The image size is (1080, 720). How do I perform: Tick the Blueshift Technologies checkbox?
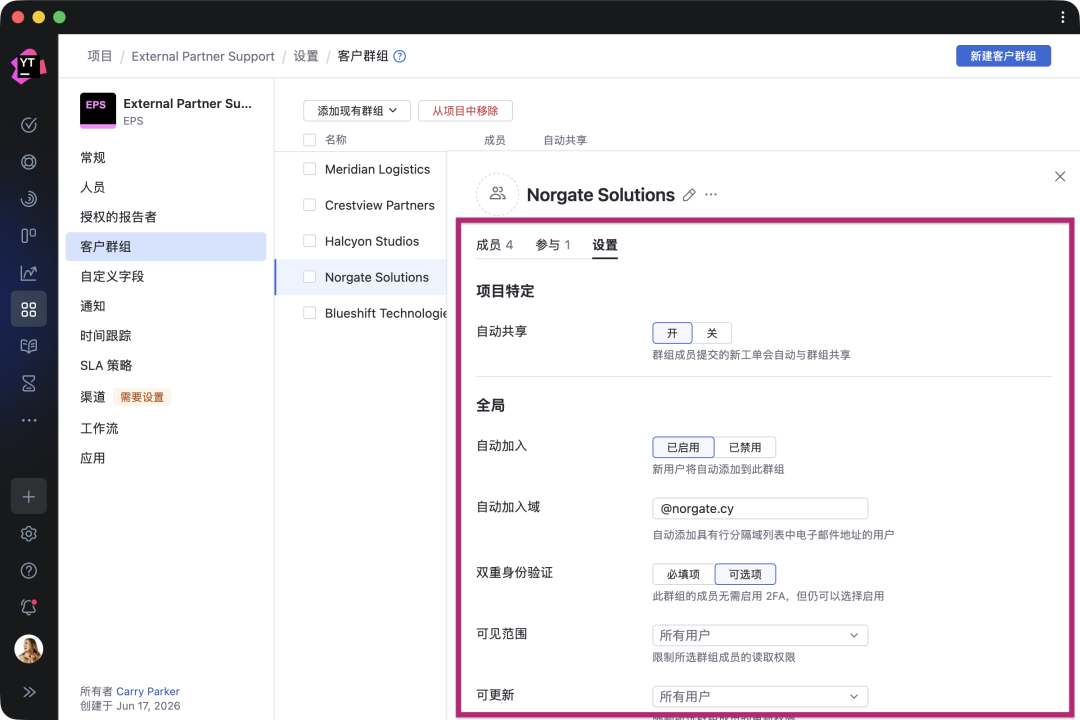[x=310, y=313]
